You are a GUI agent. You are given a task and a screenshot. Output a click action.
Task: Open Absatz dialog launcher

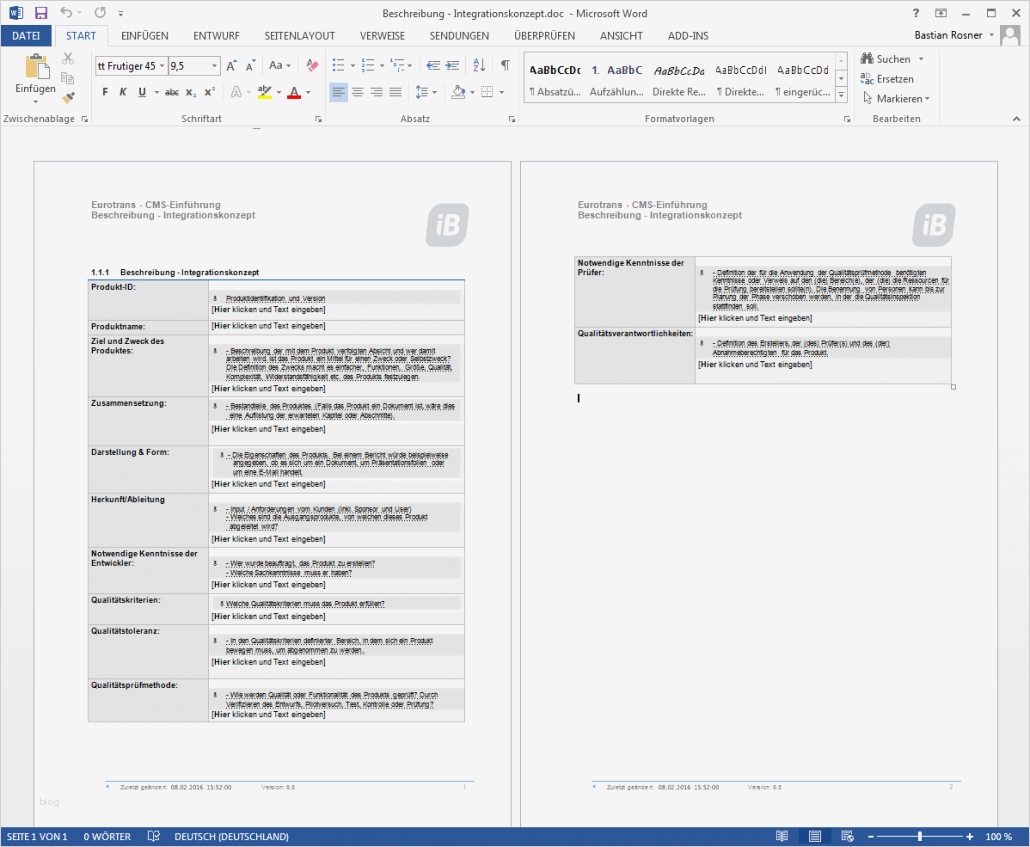point(512,119)
